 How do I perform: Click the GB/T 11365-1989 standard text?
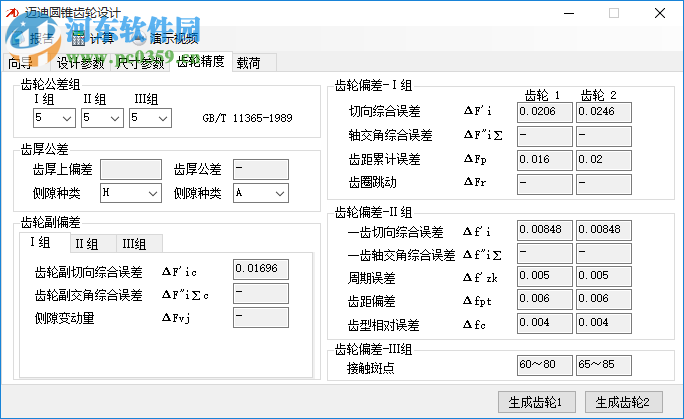pos(247,118)
